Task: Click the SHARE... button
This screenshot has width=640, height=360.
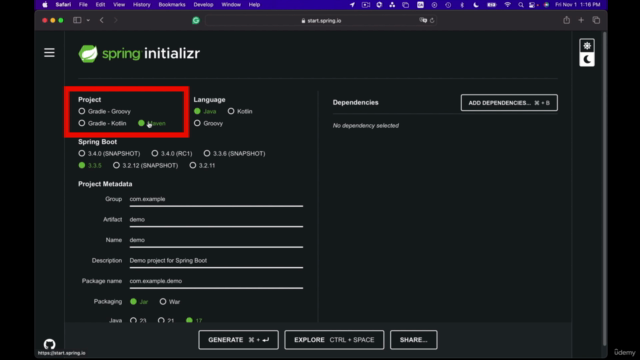Action: 413,340
